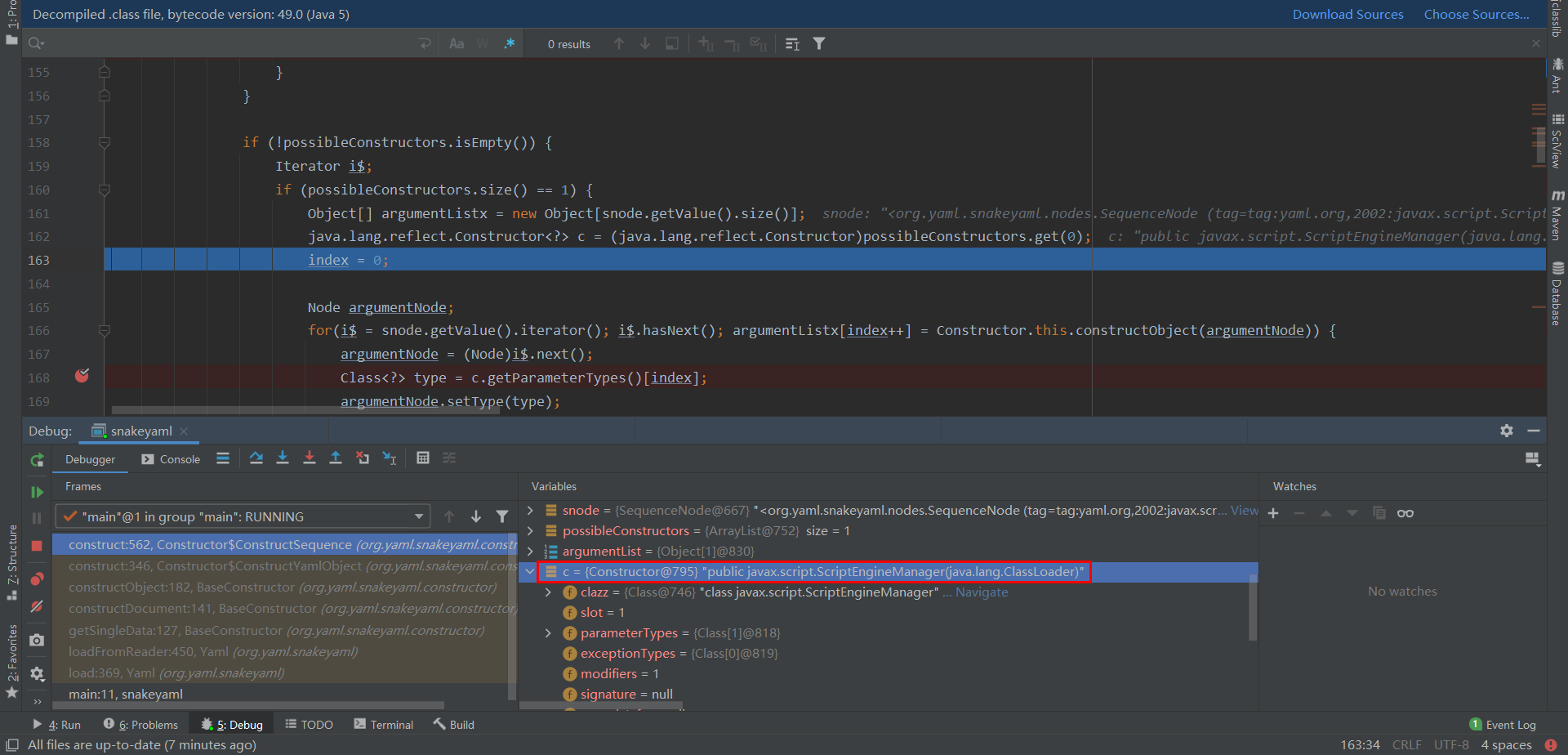Toggle Pause Program button
1568x755 pixels.
click(x=37, y=518)
